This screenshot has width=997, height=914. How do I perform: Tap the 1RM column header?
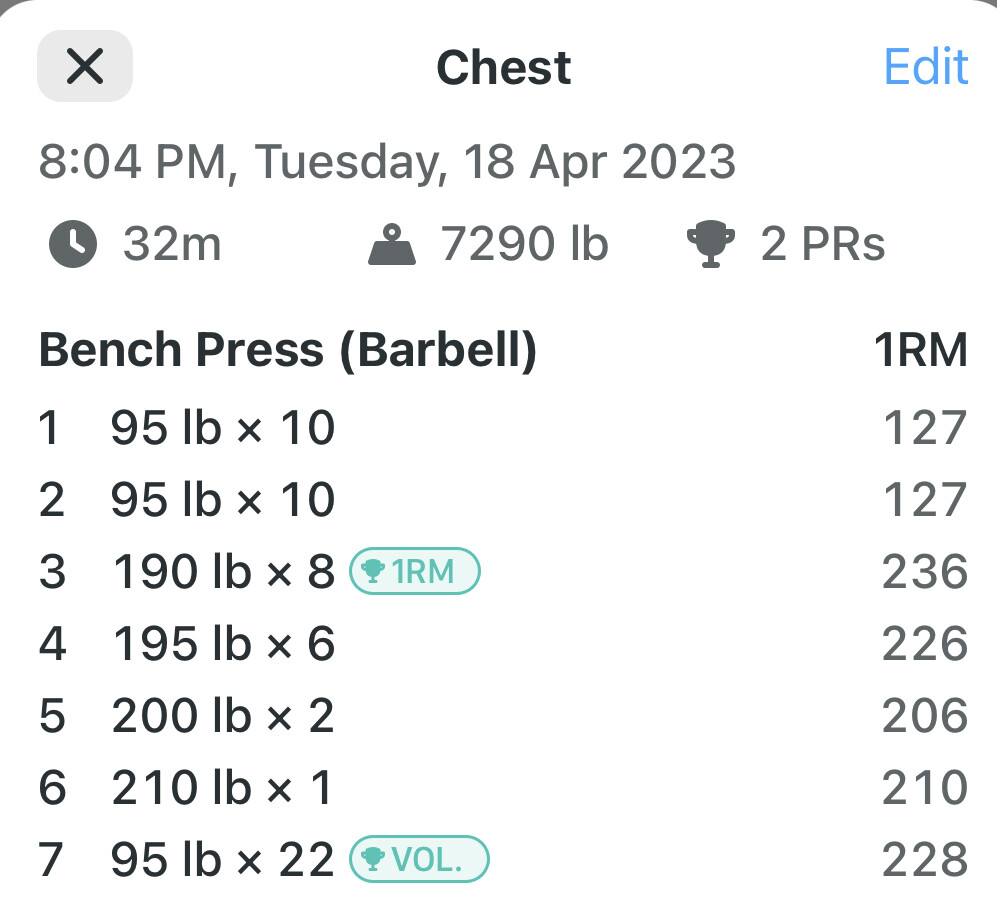[921, 350]
